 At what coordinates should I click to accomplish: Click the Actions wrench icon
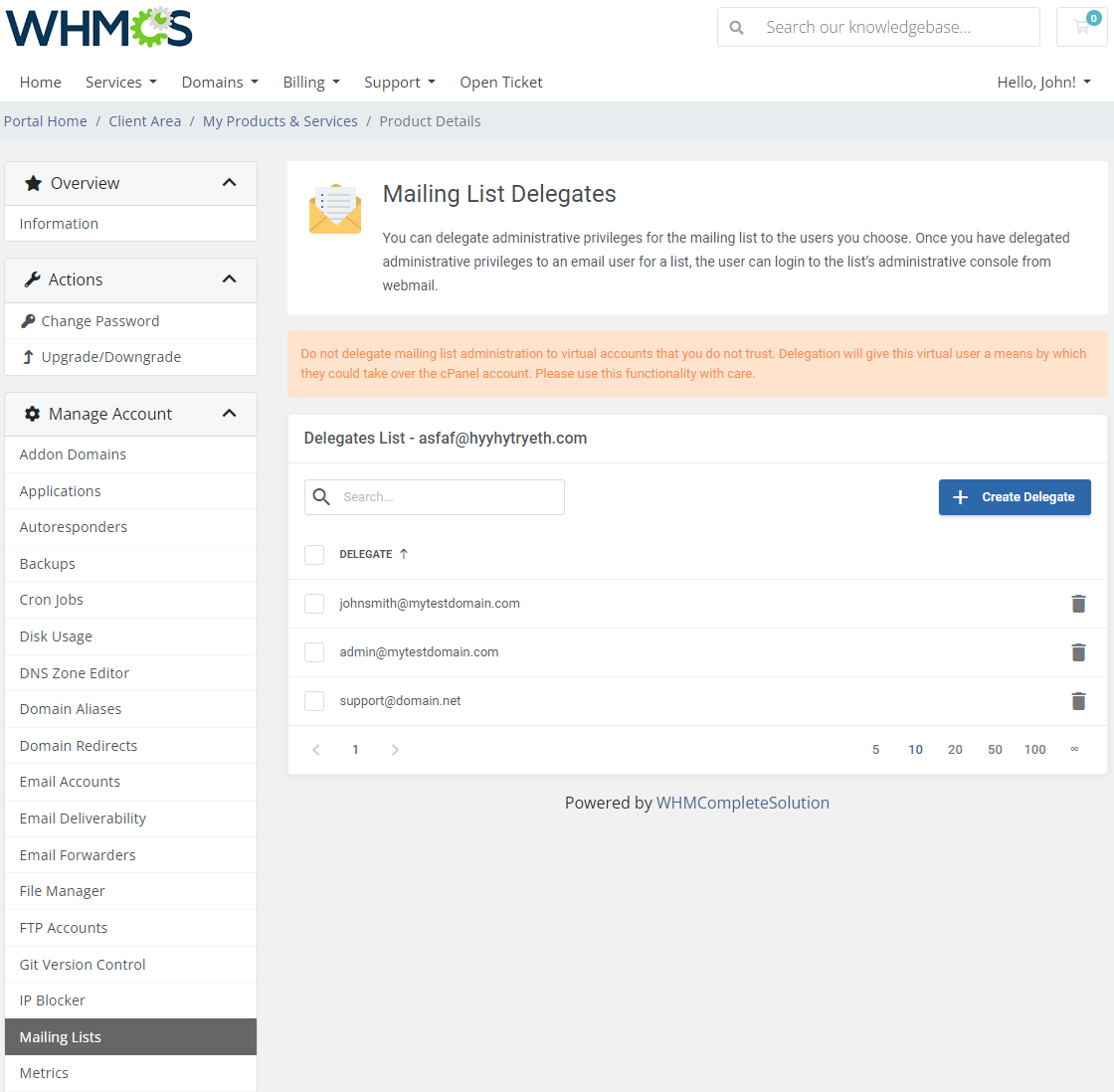point(32,279)
